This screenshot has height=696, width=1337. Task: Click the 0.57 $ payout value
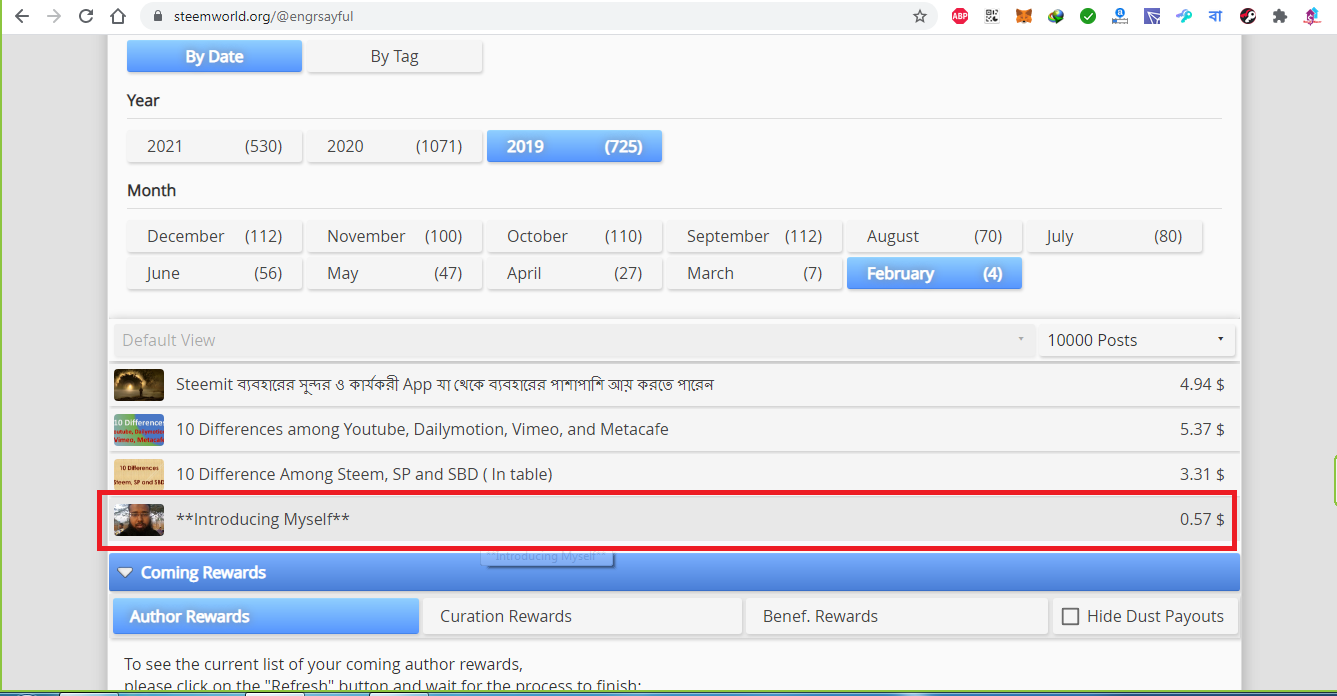[1202, 519]
